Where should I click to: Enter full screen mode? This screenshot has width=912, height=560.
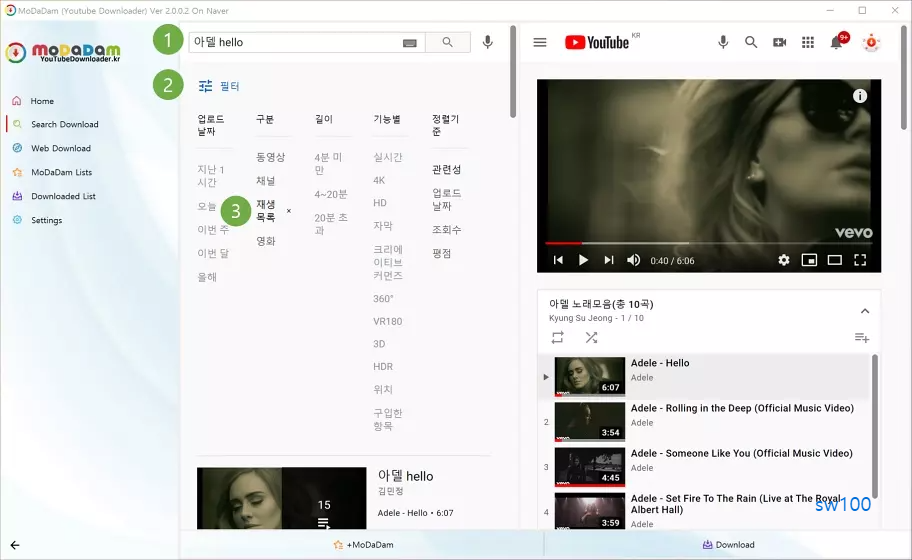[860, 260]
